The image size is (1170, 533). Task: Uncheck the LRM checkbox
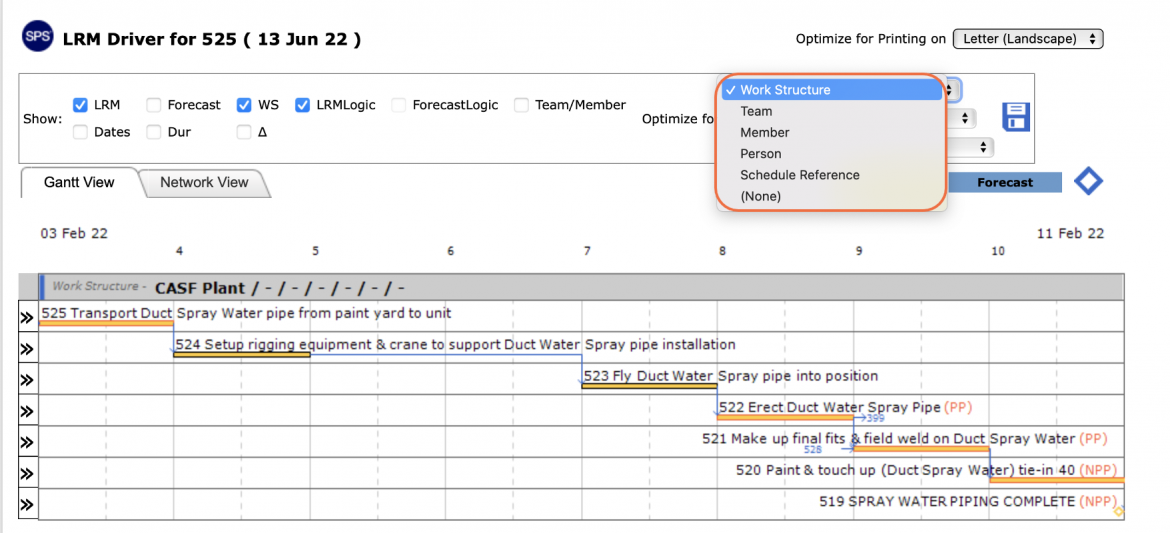[80, 105]
